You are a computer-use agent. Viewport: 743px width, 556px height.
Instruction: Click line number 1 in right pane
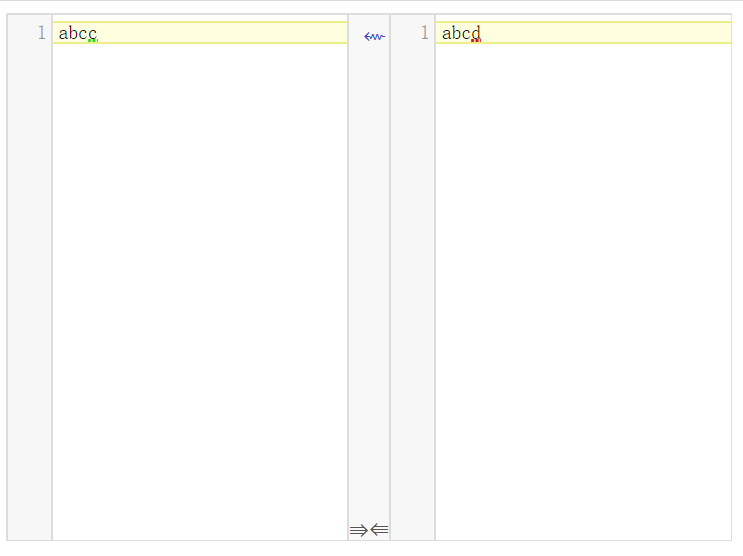pyautogui.click(x=424, y=33)
